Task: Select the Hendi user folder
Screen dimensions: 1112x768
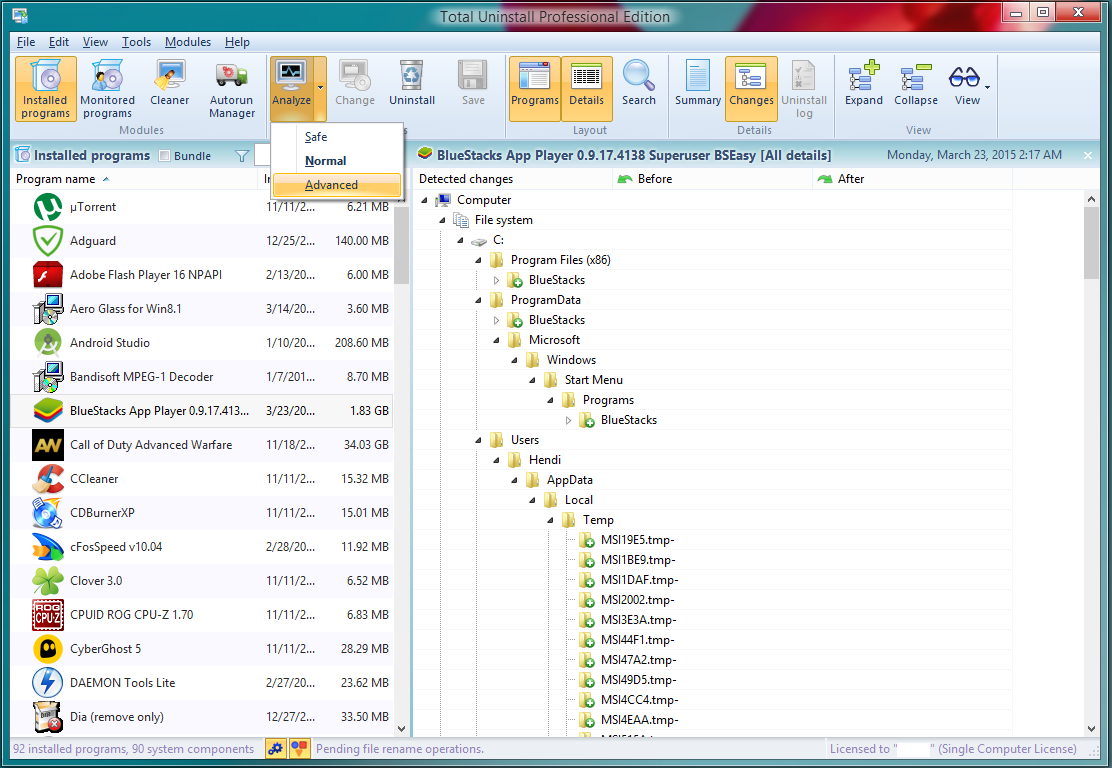Action: coord(544,460)
